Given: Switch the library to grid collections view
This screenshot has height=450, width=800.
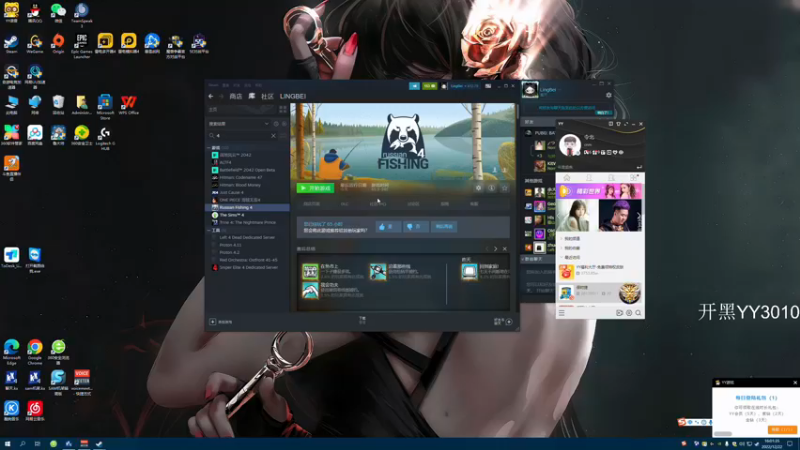Looking at the screenshot, I should click(283, 109).
